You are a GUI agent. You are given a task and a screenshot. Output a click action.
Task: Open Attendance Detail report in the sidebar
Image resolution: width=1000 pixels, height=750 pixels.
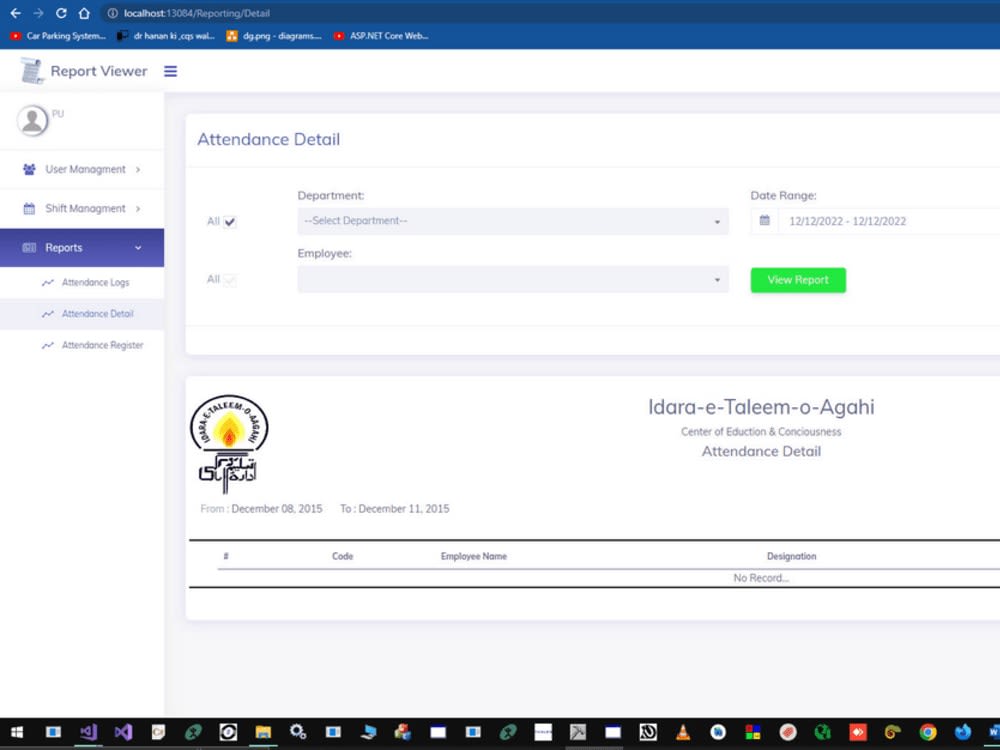click(82, 314)
